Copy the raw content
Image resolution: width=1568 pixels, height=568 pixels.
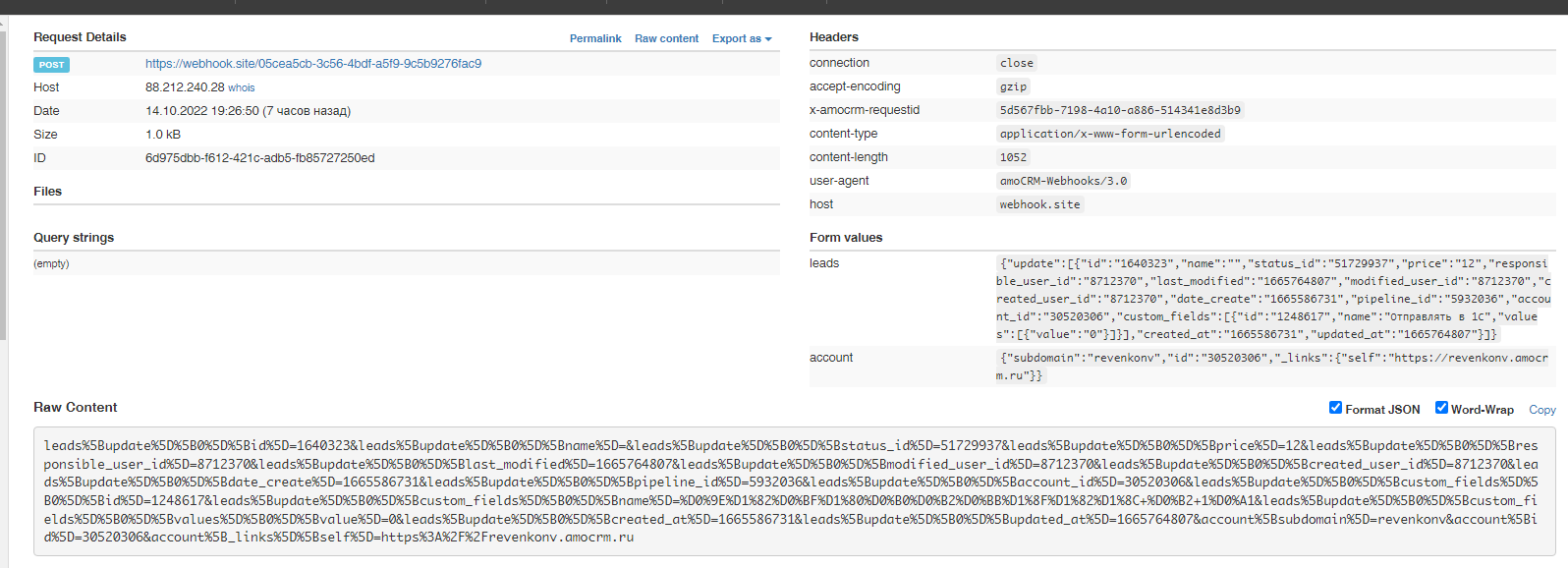coord(1542,410)
